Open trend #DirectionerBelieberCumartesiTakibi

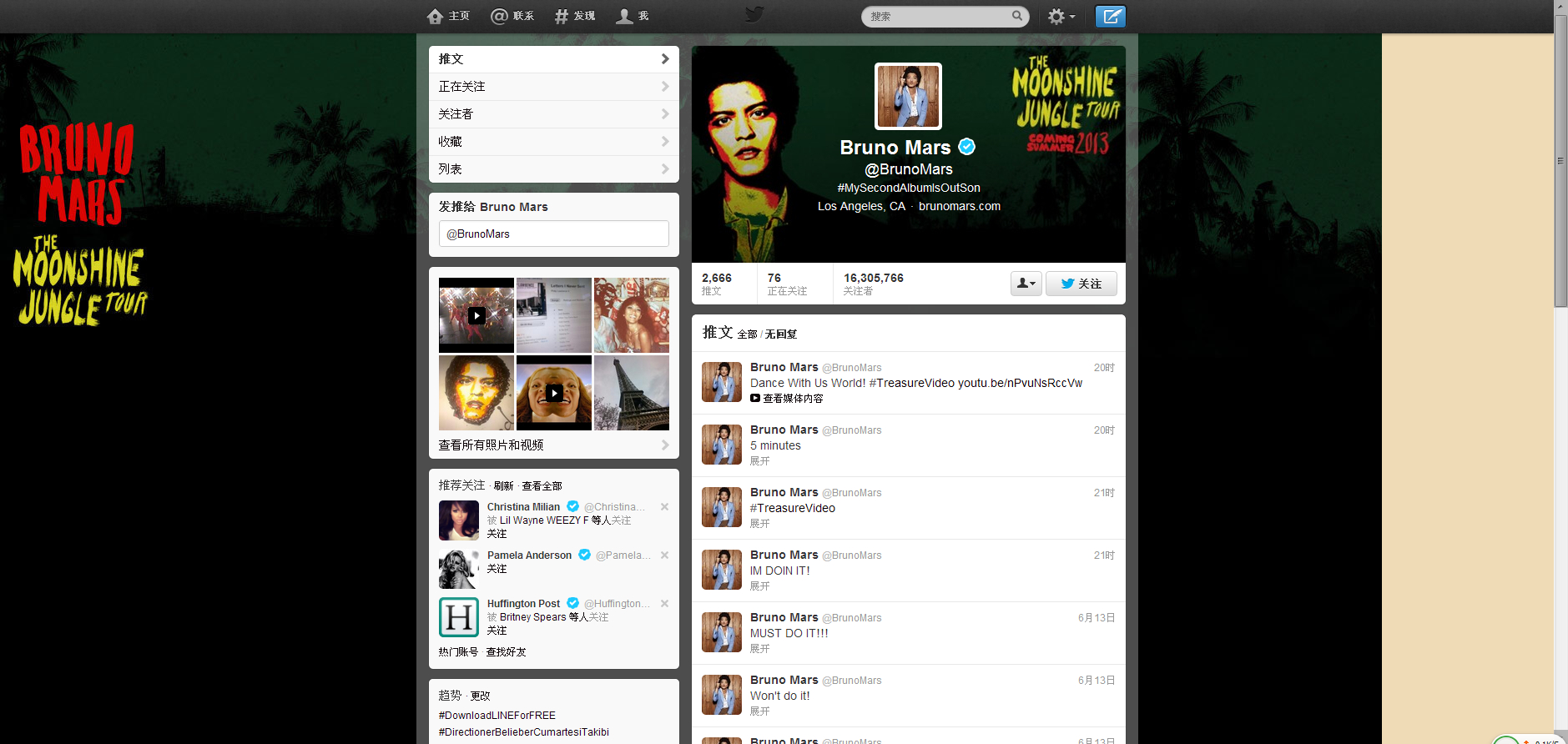pyautogui.click(x=524, y=732)
